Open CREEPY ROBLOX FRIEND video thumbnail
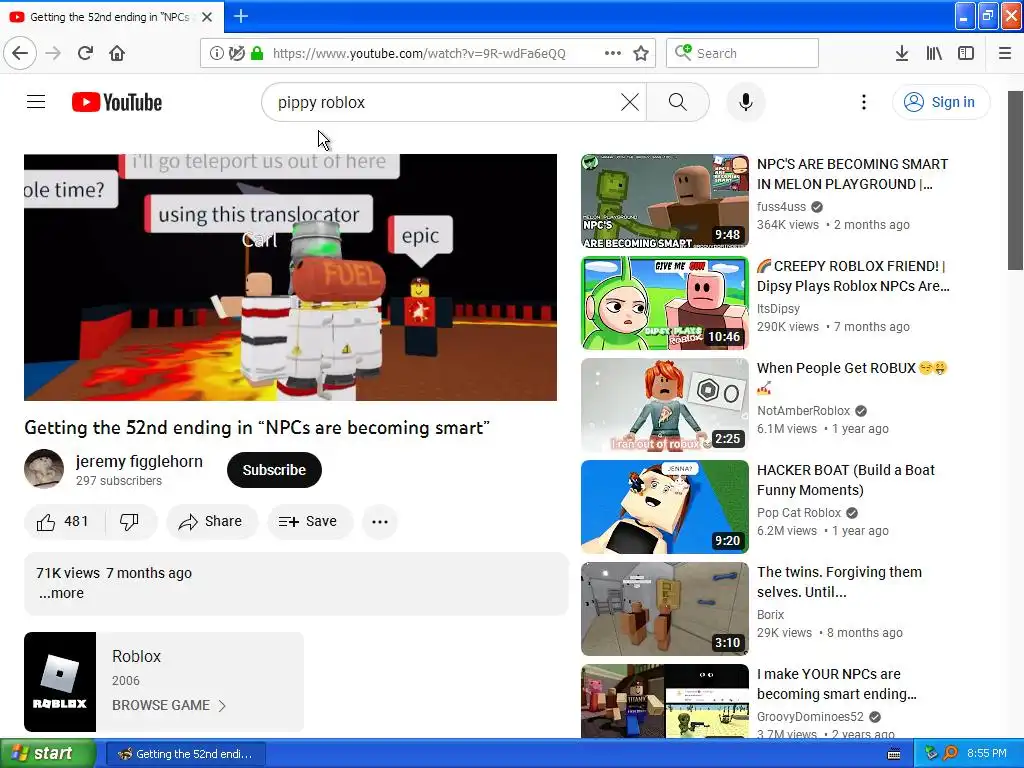 (665, 303)
